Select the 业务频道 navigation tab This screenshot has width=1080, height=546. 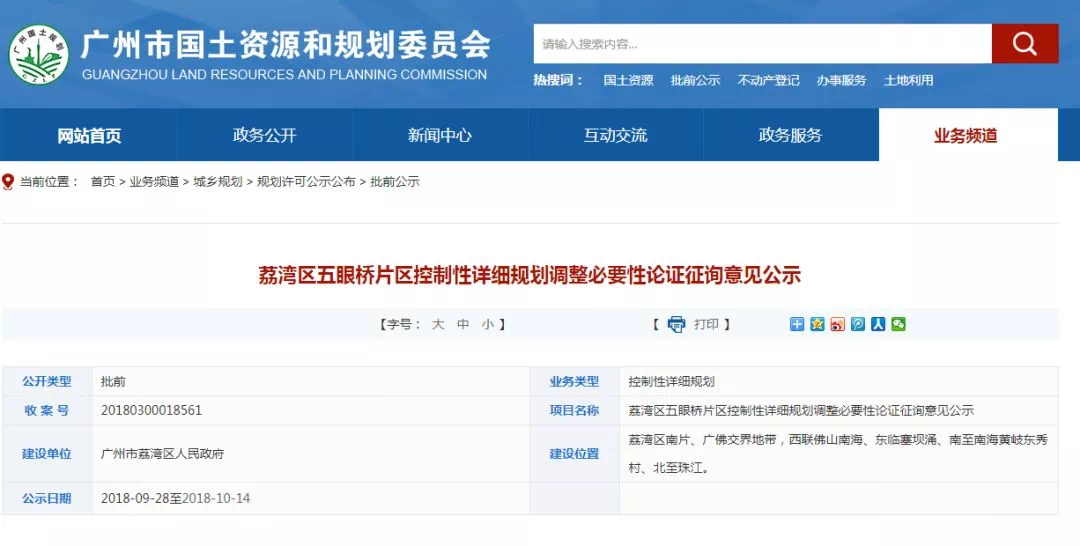[966, 135]
